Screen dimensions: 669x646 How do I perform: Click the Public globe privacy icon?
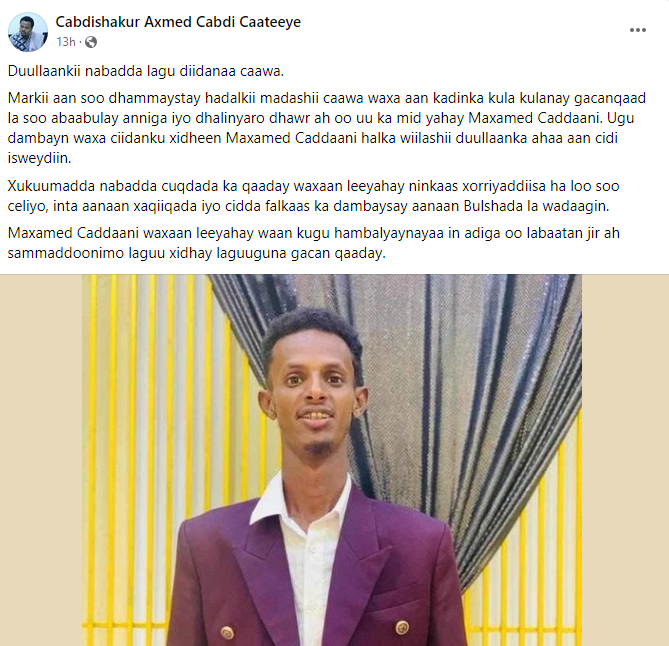(90, 42)
